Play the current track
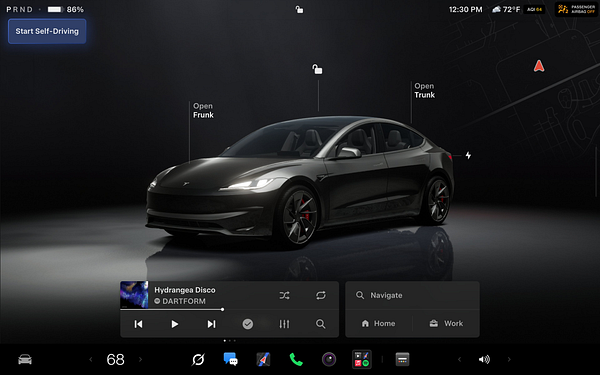This screenshot has height=375, width=600. (x=174, y=324)
